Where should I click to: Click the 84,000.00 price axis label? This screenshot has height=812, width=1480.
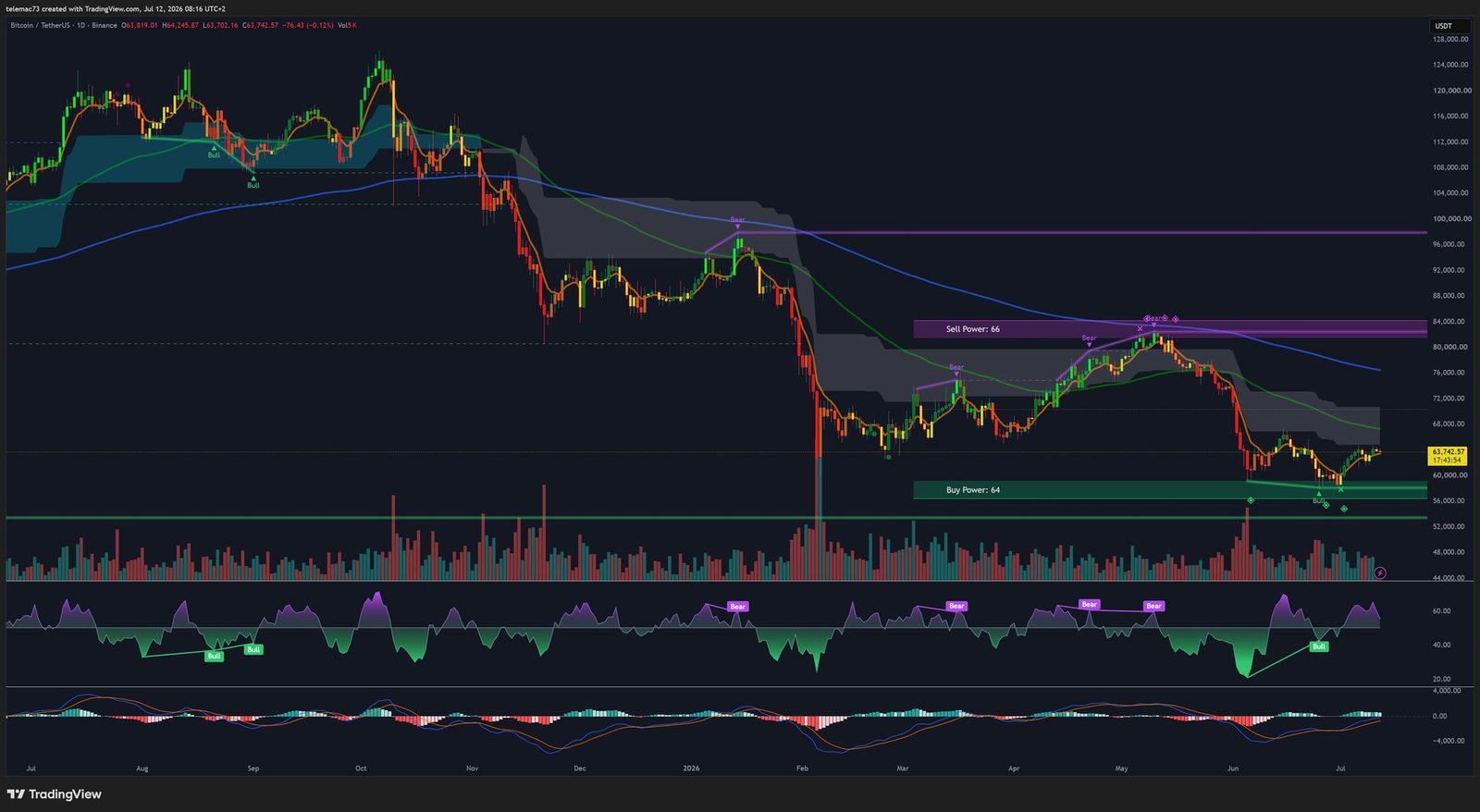click(1450, 322)
